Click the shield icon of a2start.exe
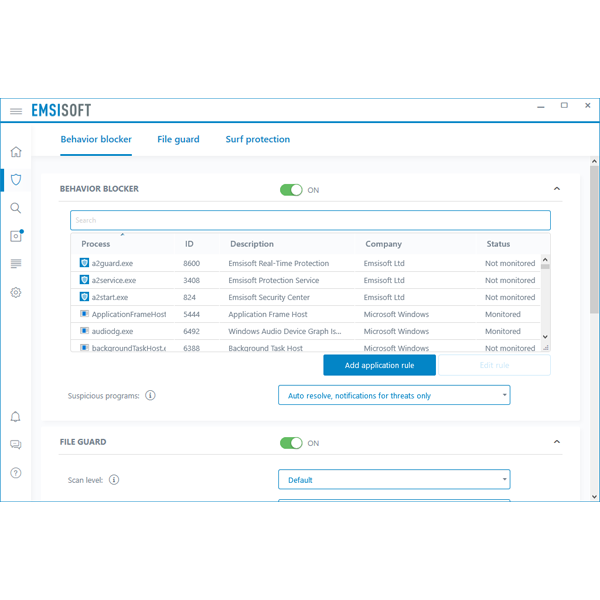 pos(84,297)
